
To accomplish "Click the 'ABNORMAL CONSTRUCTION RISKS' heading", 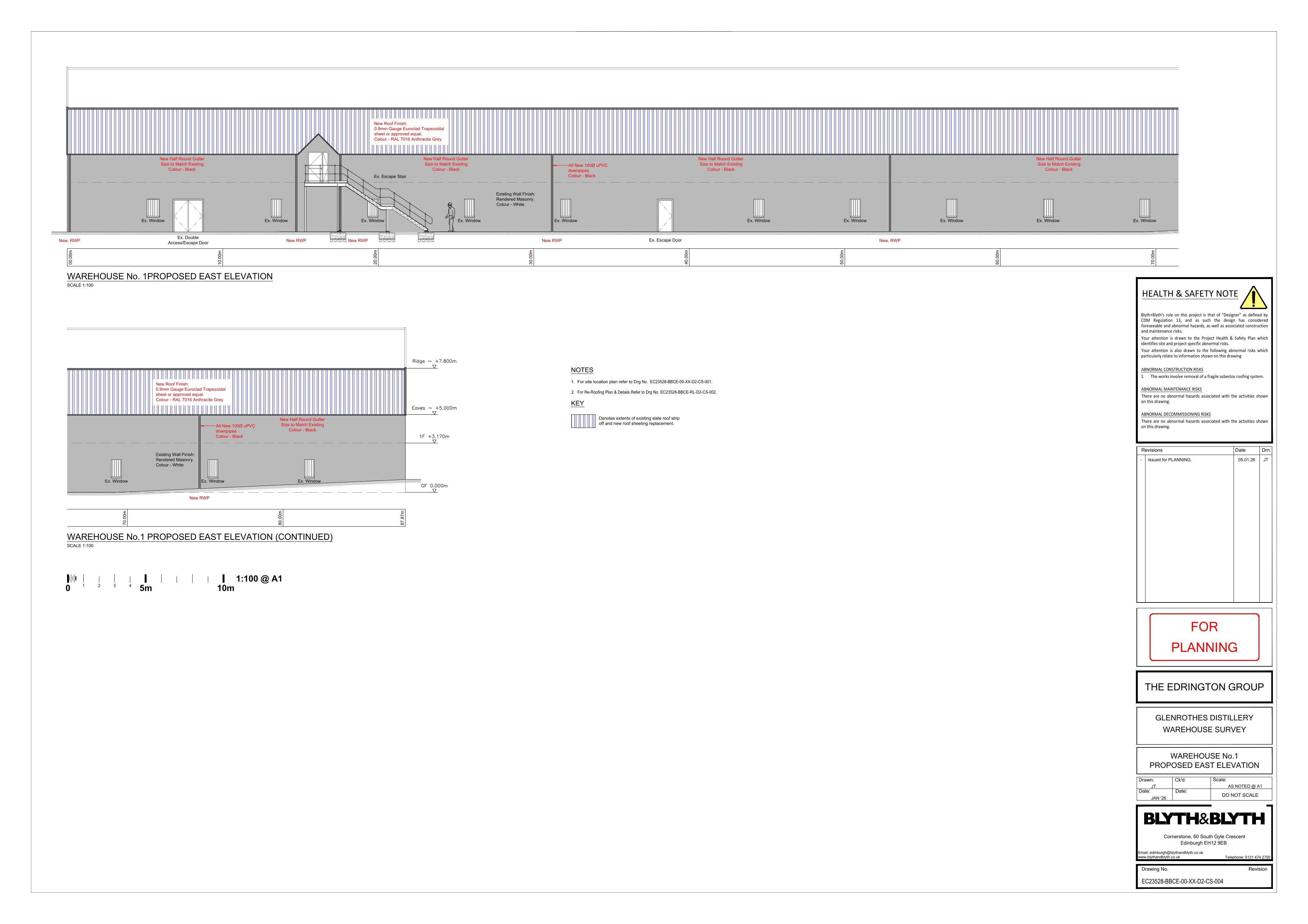I will coord(1172,370).
